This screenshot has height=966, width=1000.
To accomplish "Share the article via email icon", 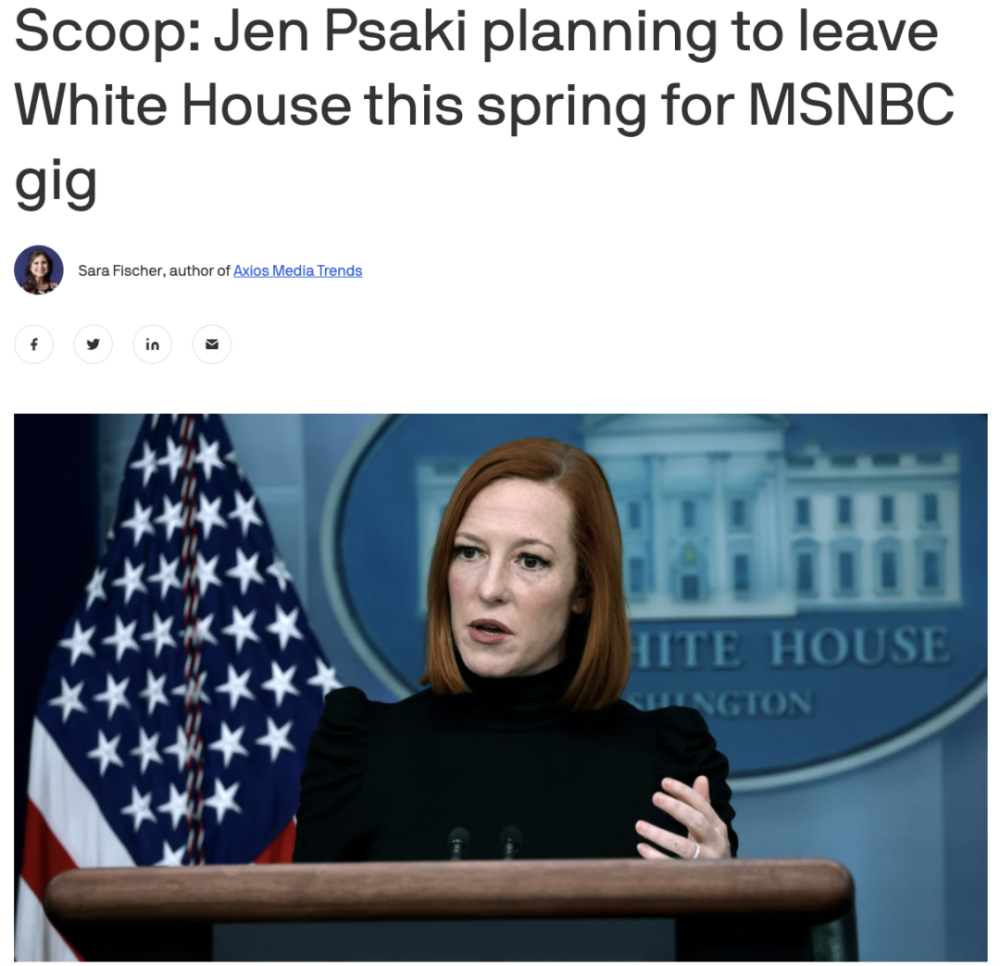I will pos(212,344).
